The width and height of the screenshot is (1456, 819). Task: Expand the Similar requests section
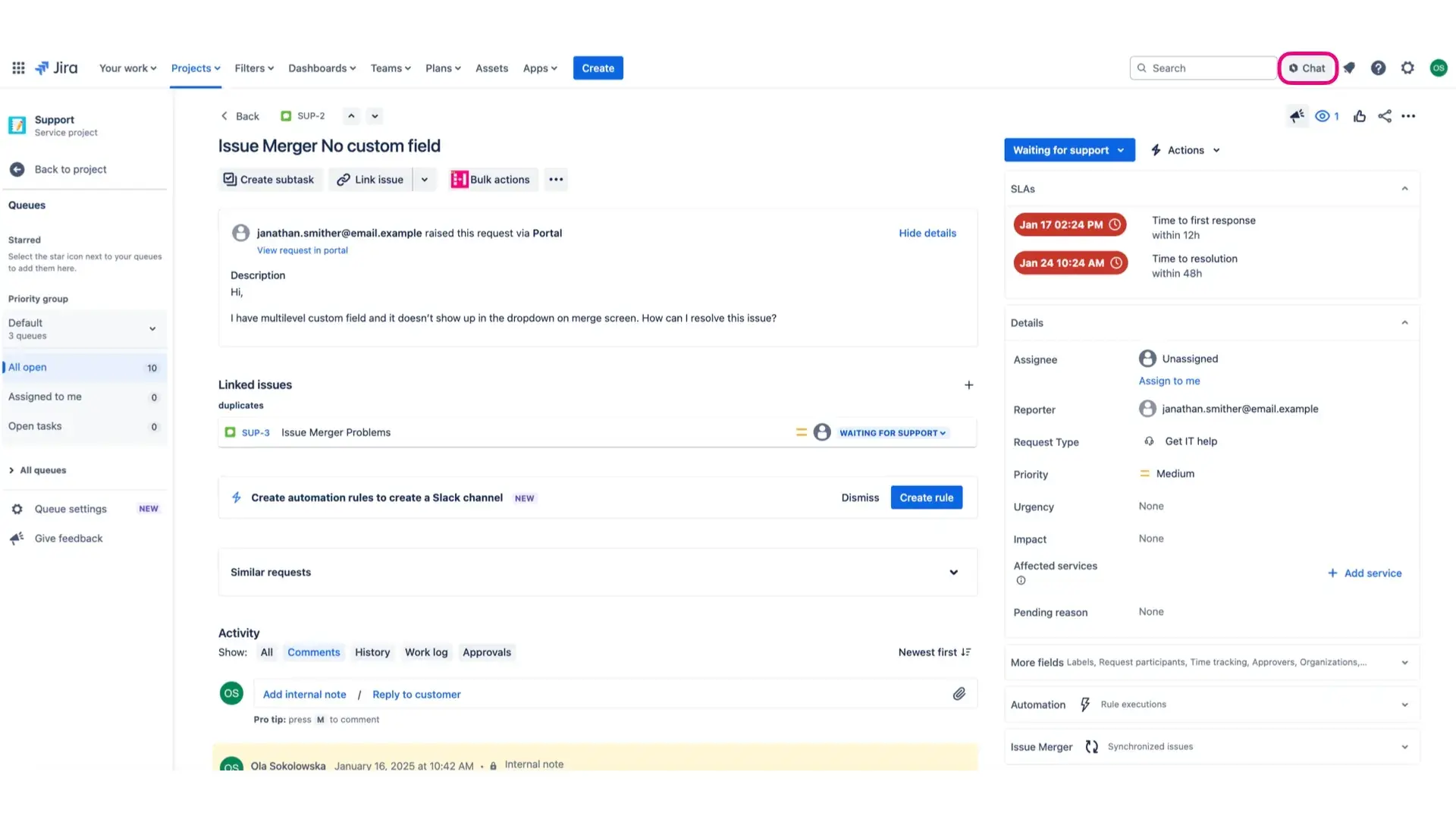(x=953, y=573)
